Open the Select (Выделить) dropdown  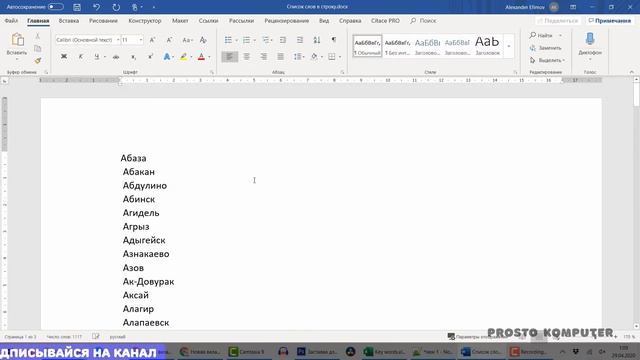point(547,60)
